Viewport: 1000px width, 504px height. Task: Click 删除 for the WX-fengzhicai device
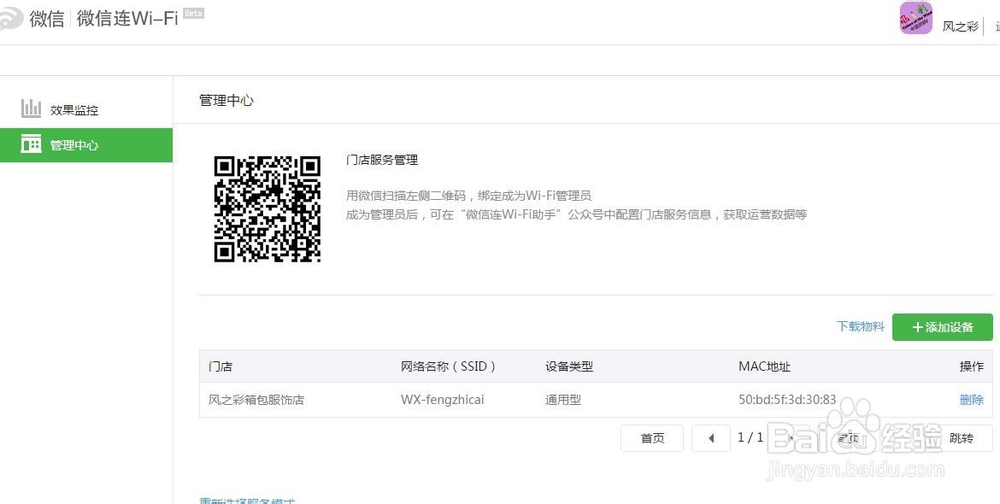click(971, 400)
